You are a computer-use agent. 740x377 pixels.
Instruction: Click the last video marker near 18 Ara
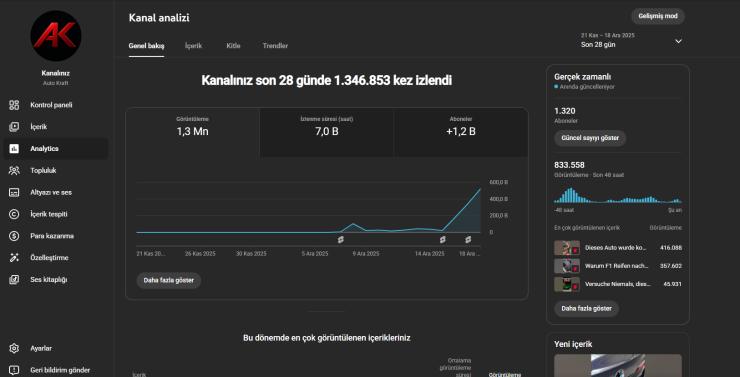(468, 240)
